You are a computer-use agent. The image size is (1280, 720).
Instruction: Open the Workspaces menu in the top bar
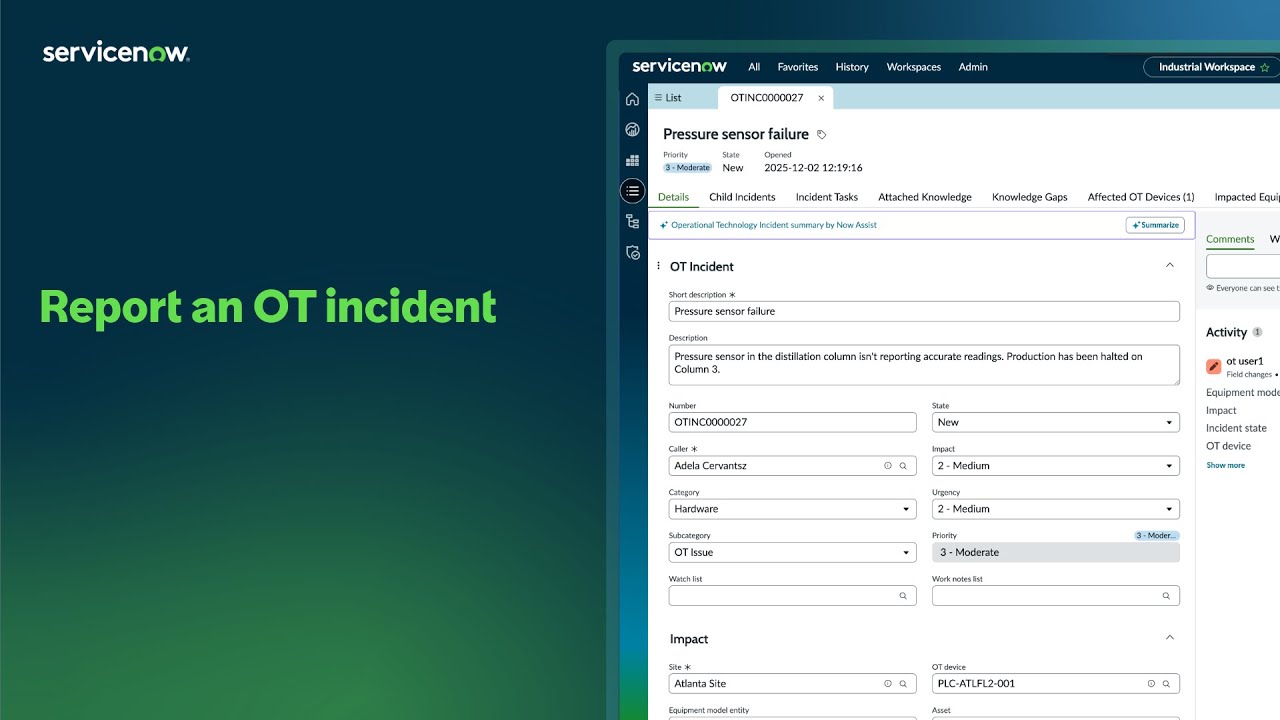tap(913, 67)
